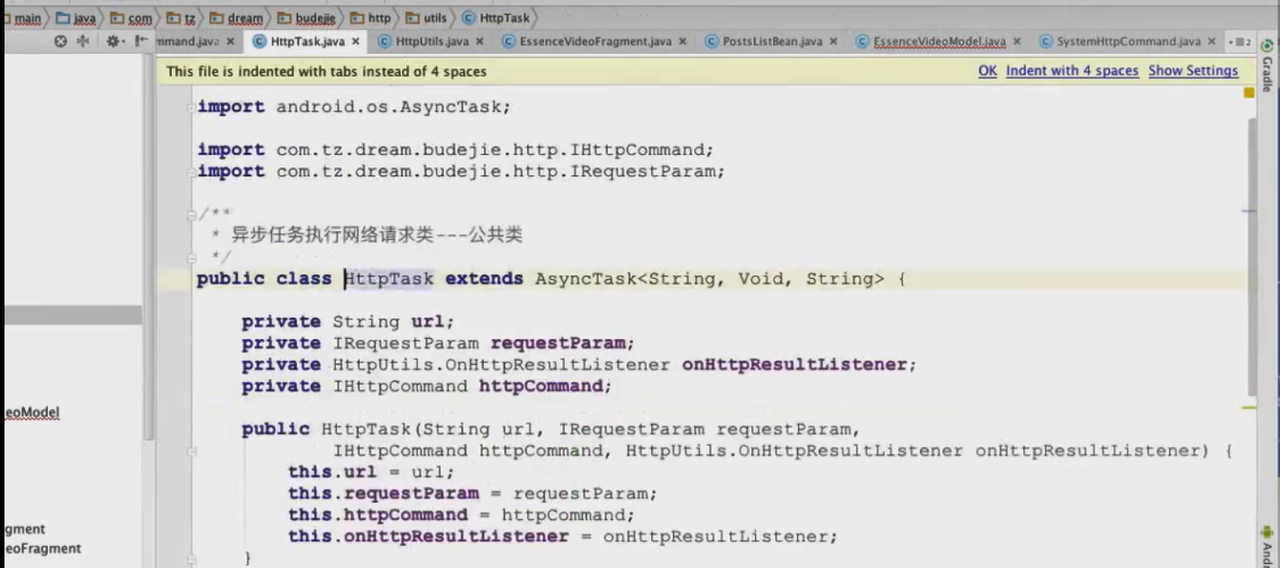Click Indent with 4 spaces link
Image resolution: width=1280 pixels, height=568 pixels.
pos(1072,71)
